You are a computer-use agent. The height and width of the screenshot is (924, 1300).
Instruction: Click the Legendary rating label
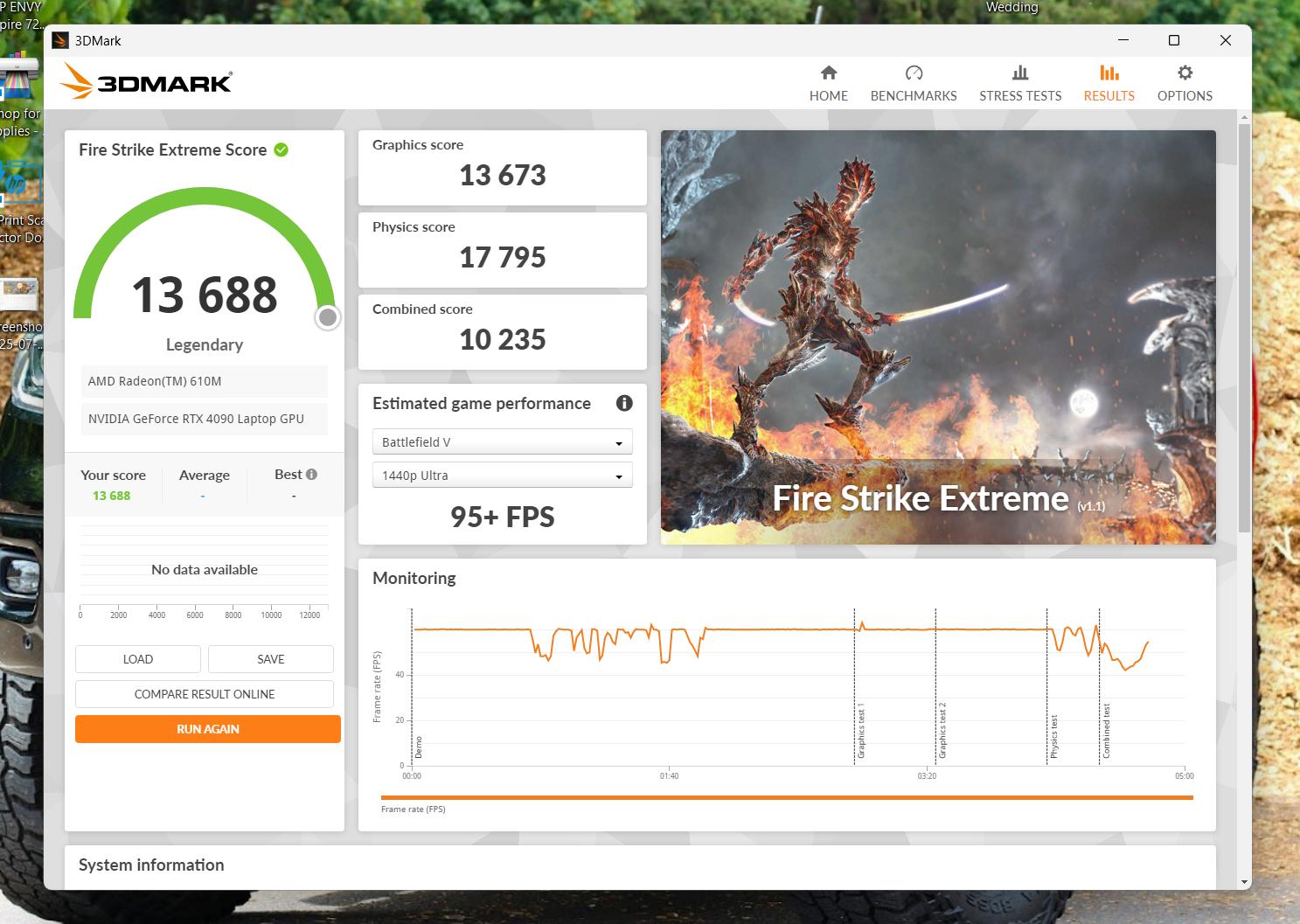point(205,344)
